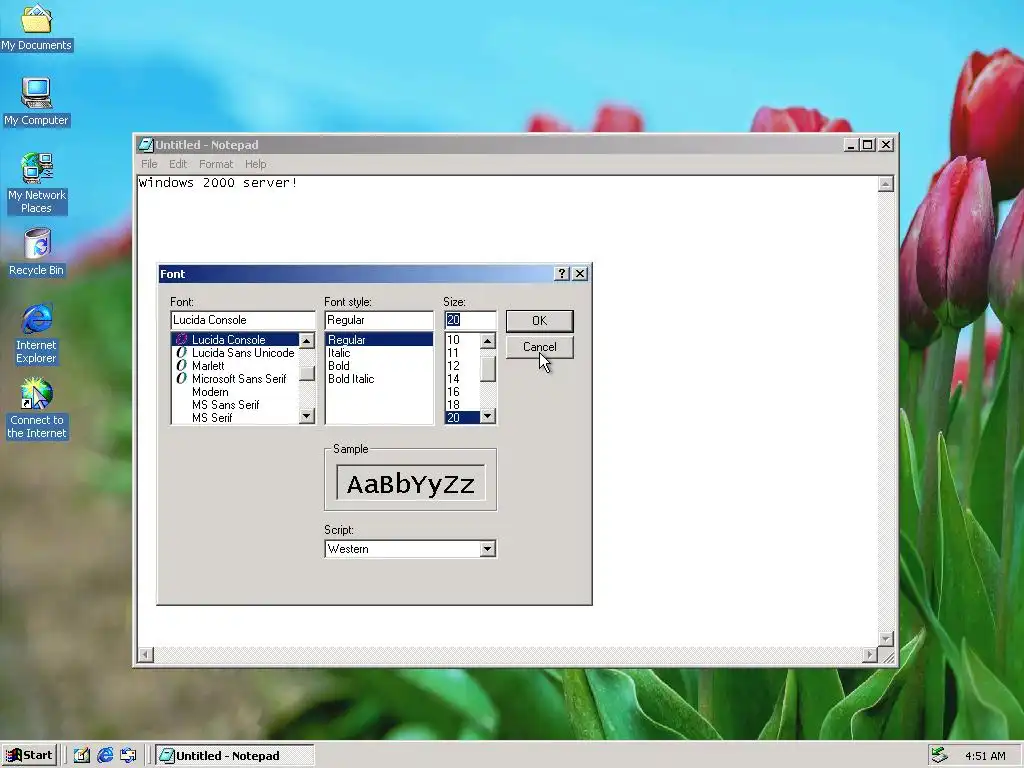Select Italic font style
Viewport: 1024px width, 768px height.
click(x=379, y=353)
